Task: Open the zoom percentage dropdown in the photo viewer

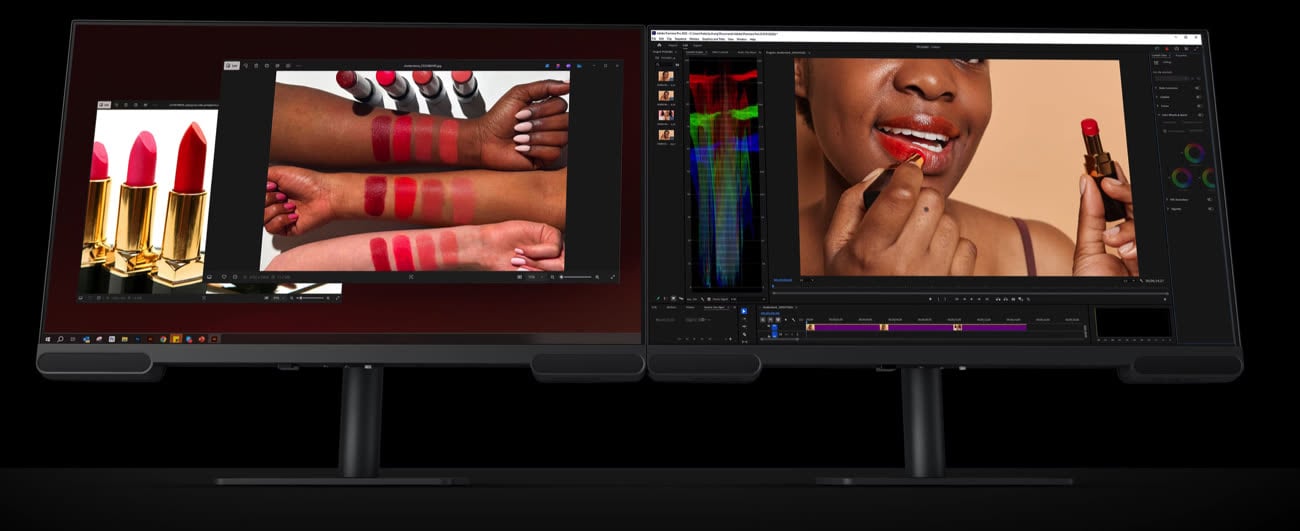Action: point(533,277)
